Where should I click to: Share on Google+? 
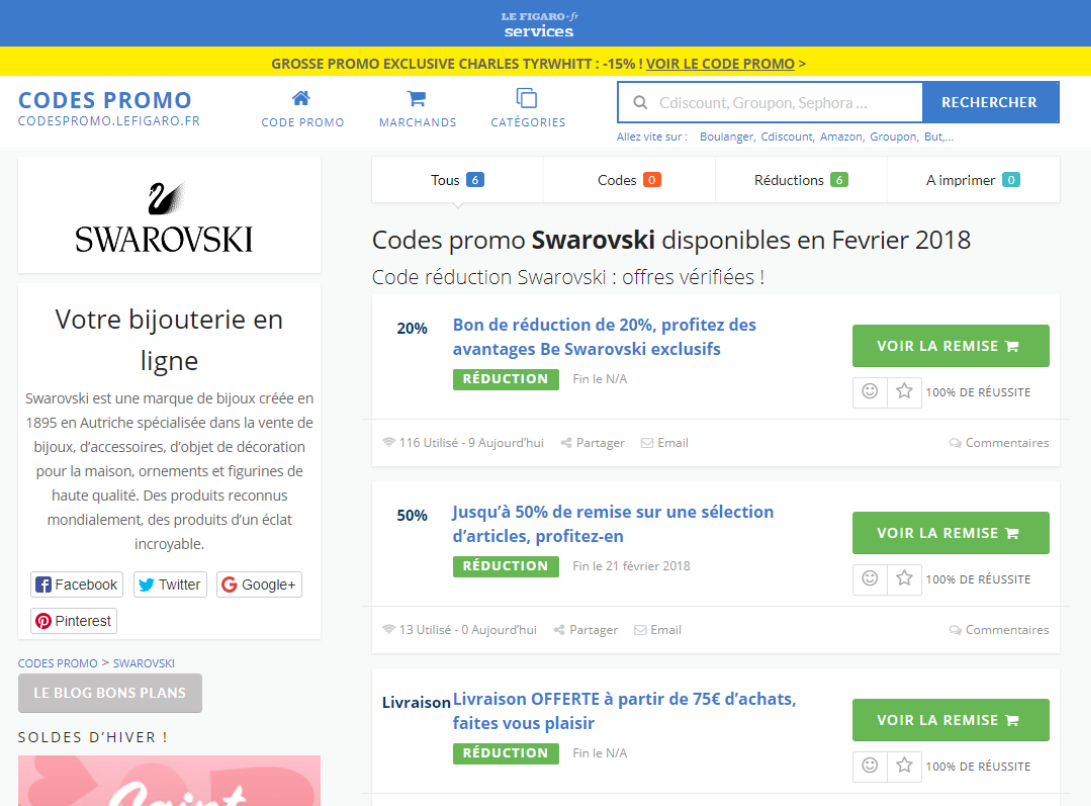(x=259, y=585)
